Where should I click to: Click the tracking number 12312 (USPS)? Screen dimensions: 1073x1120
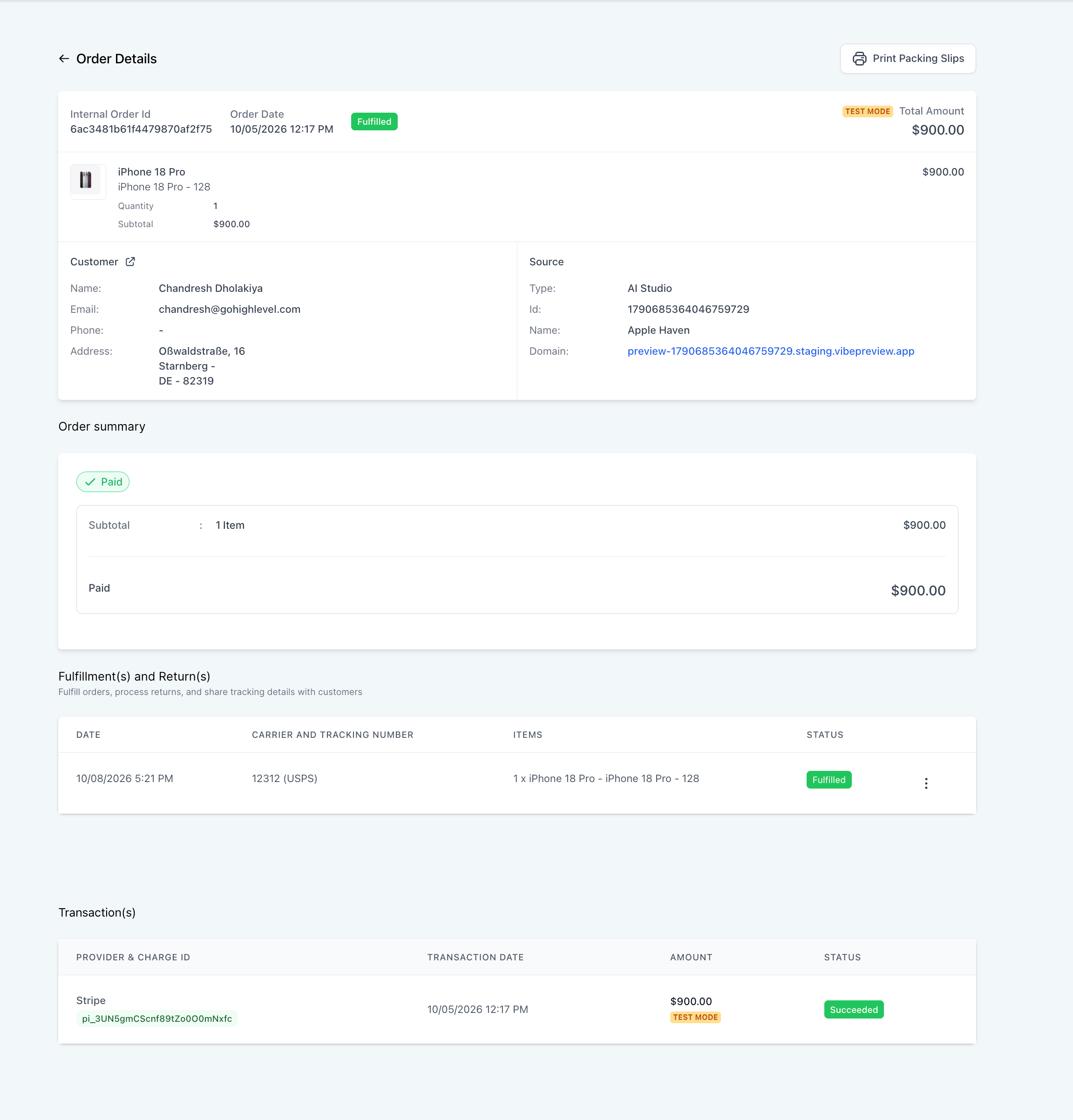(284, 778)
